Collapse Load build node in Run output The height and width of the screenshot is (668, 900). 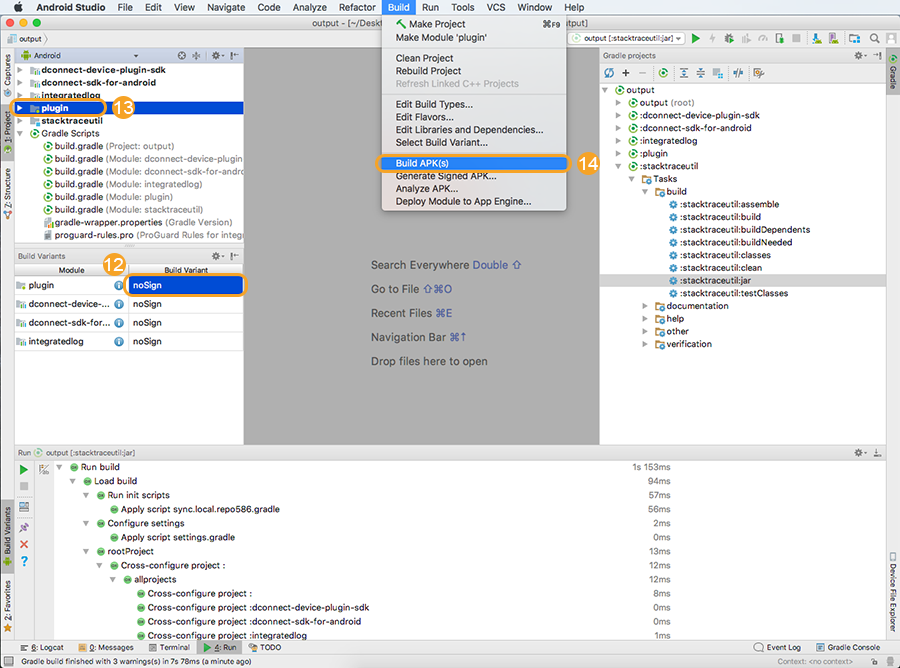(x=72, y=481)
